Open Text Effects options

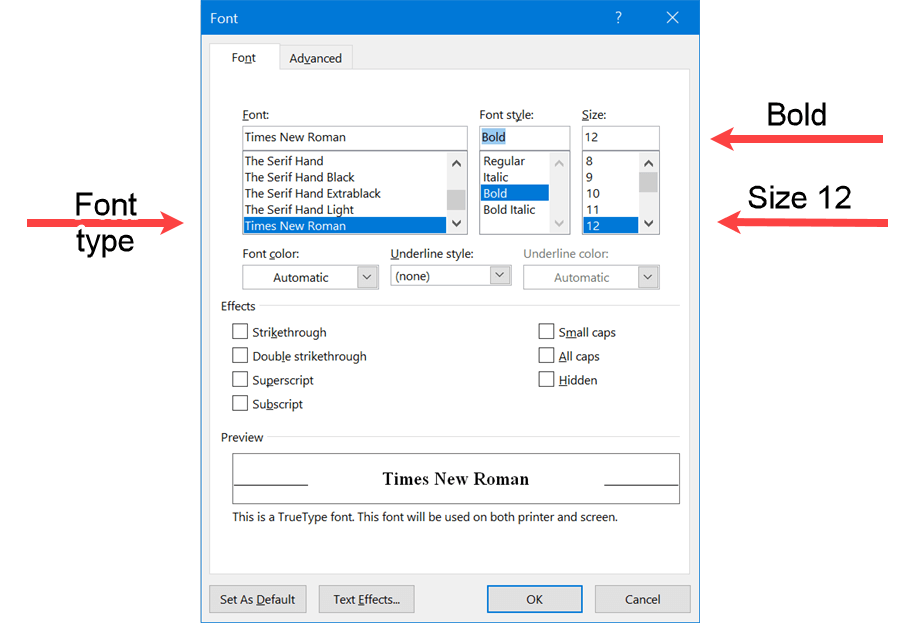366,599
